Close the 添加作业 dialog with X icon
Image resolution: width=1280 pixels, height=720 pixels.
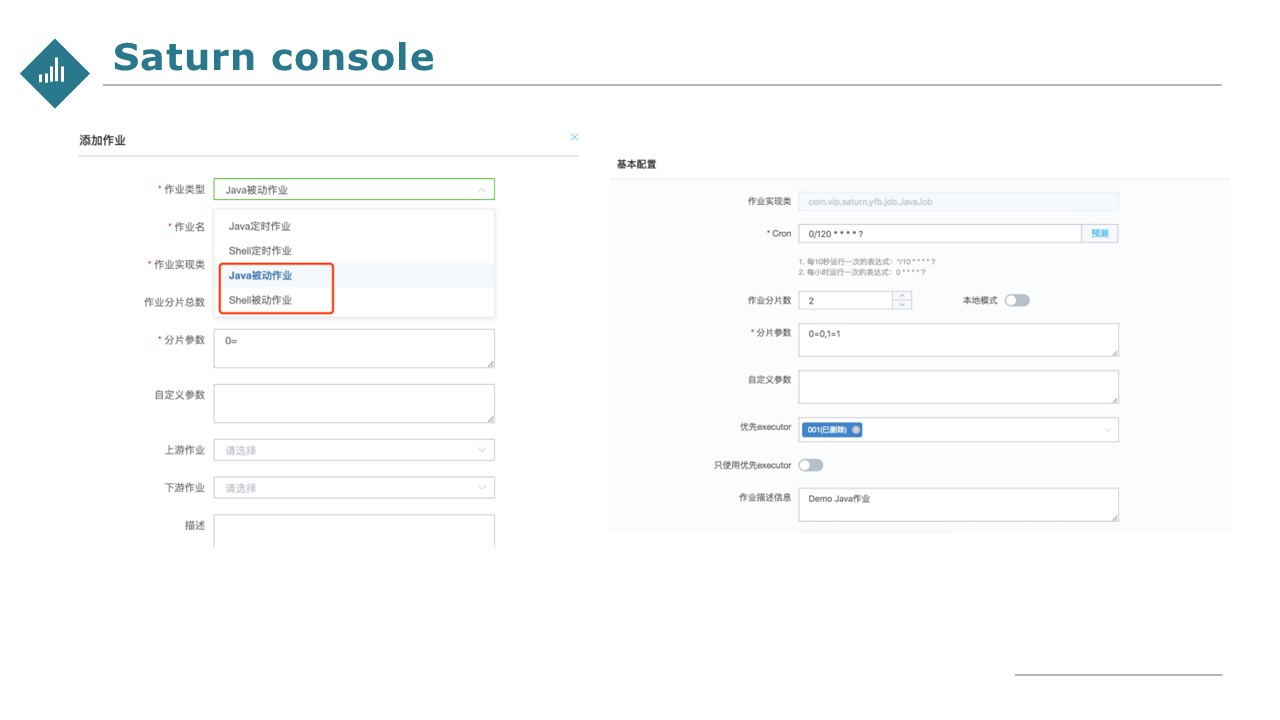pos(574,137)
